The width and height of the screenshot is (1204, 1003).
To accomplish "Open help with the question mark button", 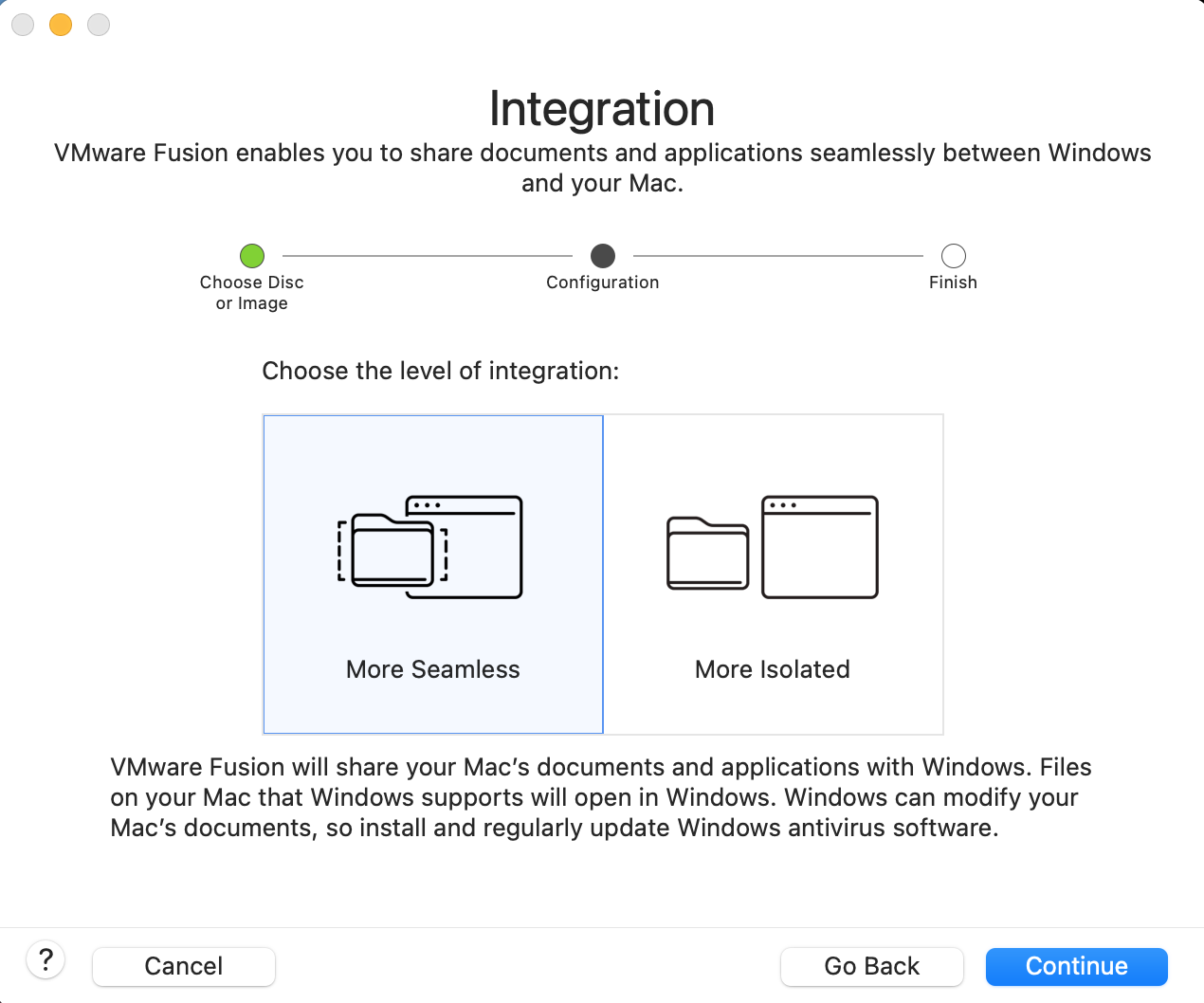I will 46,959.
